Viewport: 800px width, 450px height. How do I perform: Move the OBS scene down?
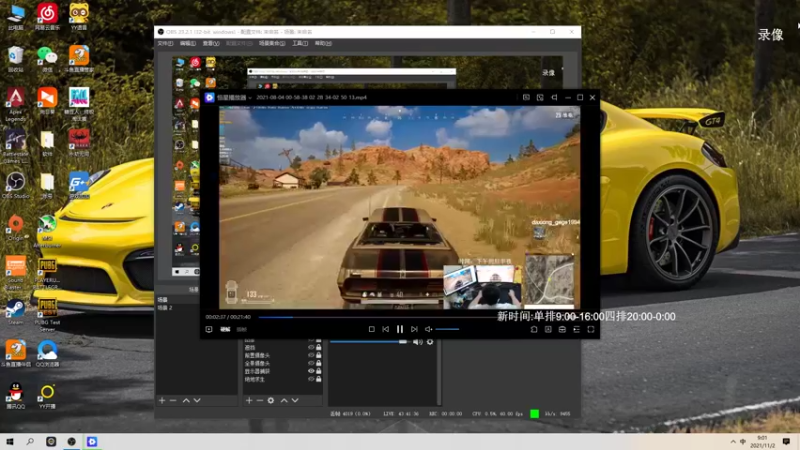197,401
